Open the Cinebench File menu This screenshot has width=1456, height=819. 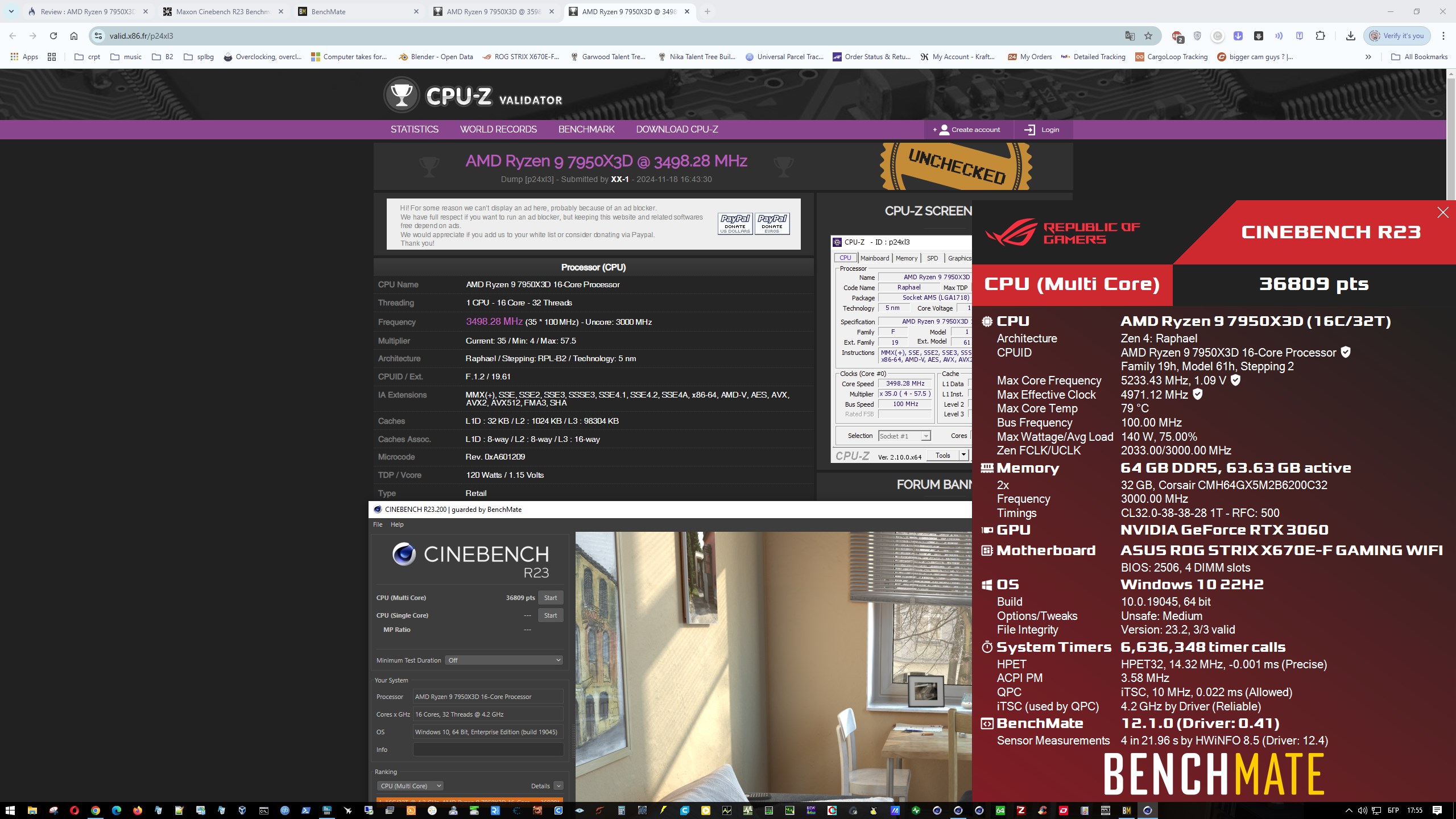coord(378,524)
